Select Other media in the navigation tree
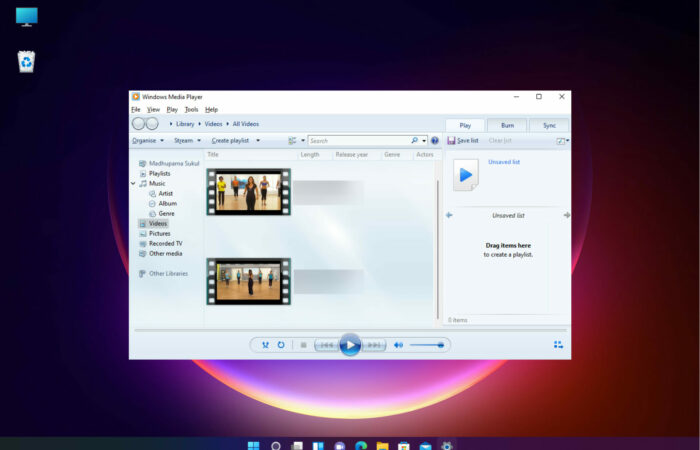The image size is (700, 450). pyautogui.click(x=161, y=254)
